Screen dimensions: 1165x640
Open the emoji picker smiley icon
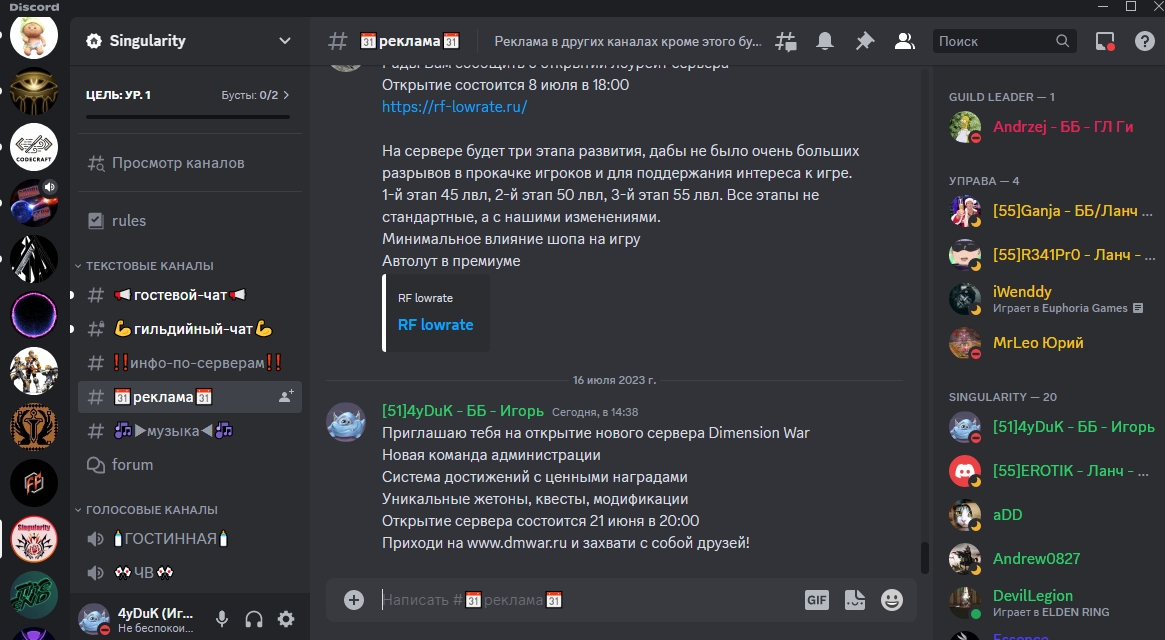(x=892, y=600)
